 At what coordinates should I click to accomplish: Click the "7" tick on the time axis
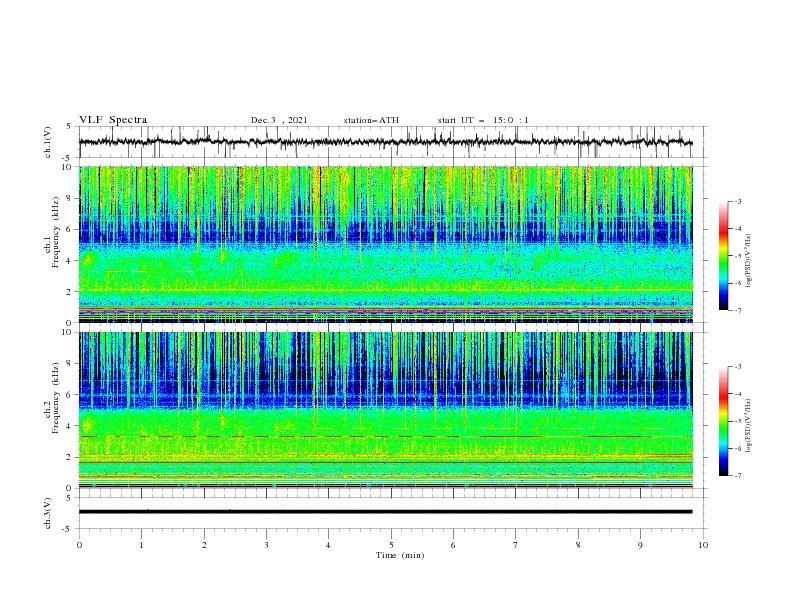click(516, 545)
